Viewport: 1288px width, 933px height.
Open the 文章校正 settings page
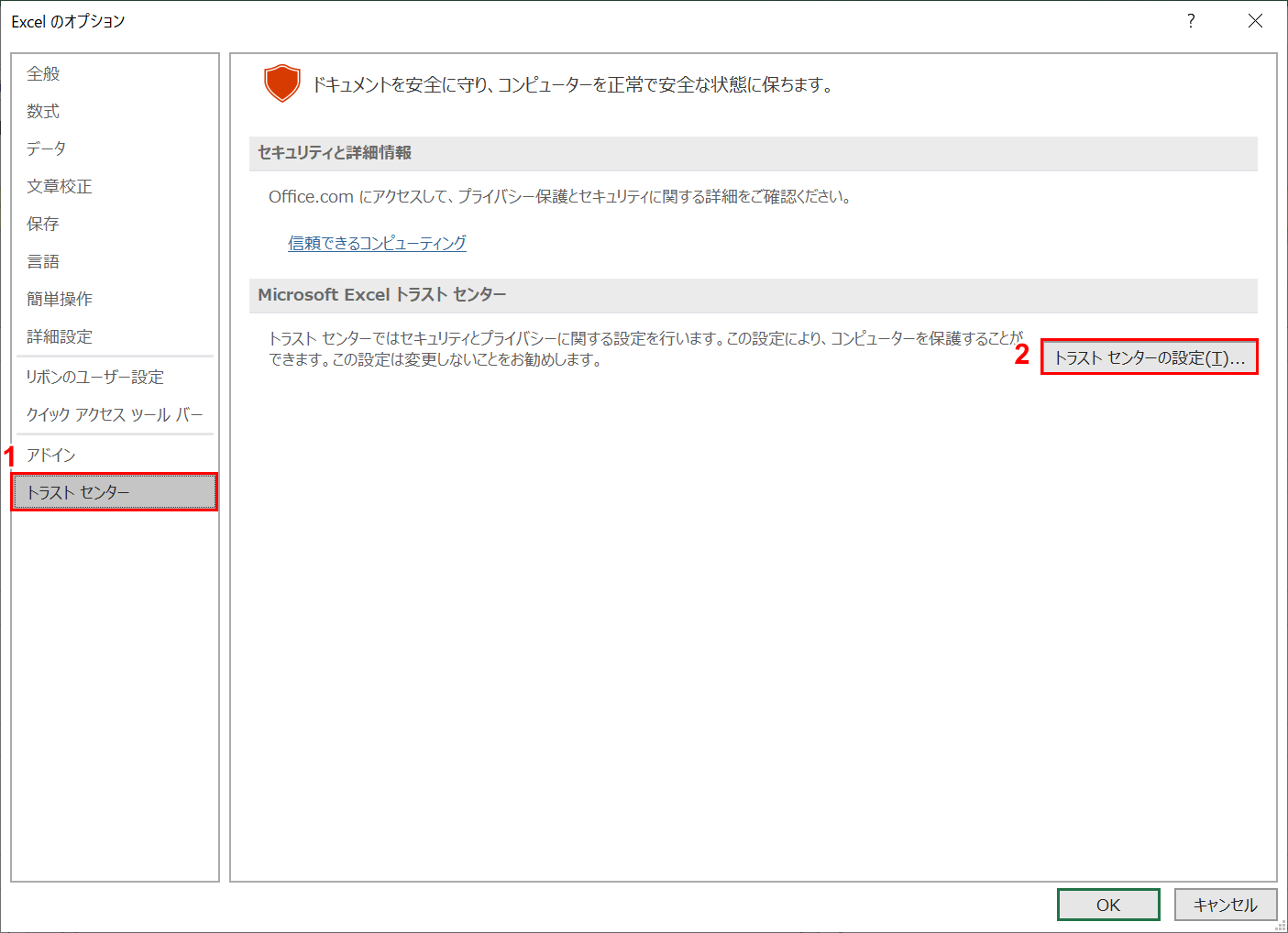[x=115, y=186]
